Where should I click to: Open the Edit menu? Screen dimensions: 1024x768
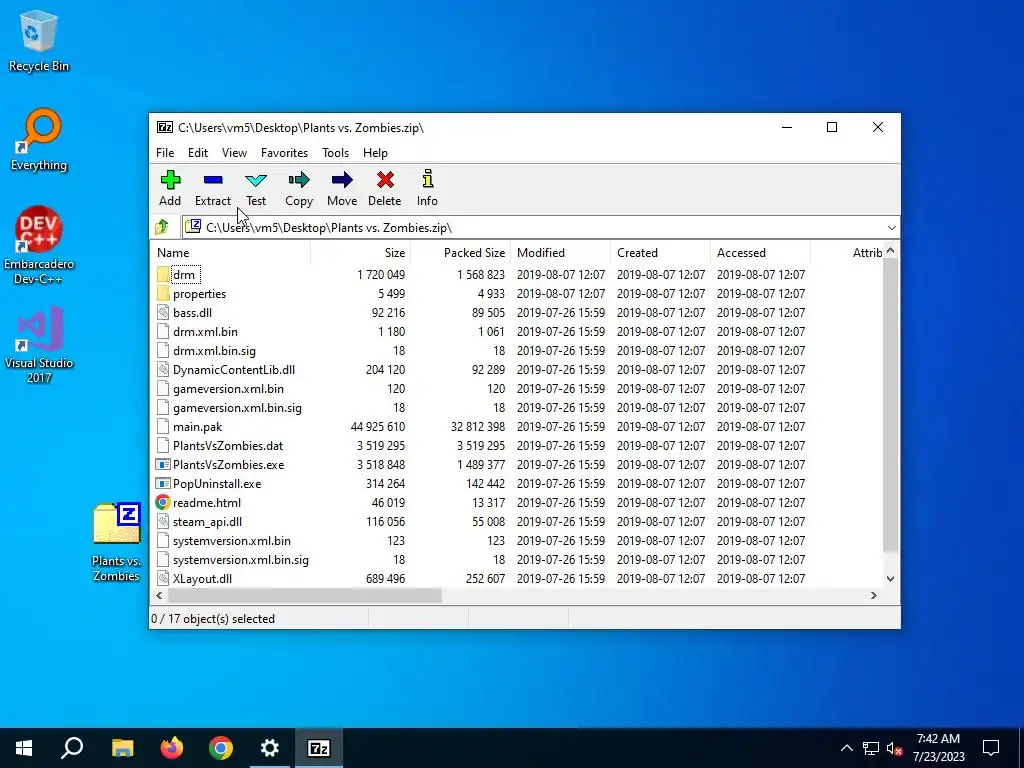pos(198,153)
